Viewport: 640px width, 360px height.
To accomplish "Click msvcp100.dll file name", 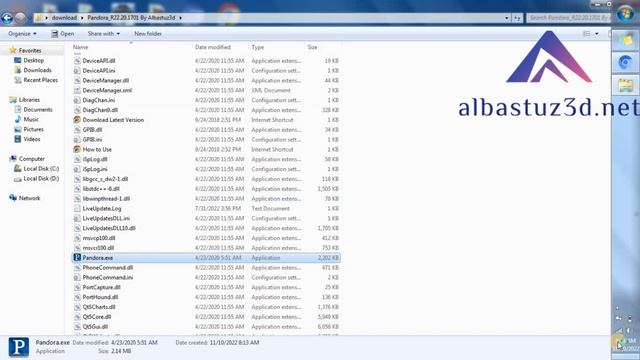I will point(99,238).
